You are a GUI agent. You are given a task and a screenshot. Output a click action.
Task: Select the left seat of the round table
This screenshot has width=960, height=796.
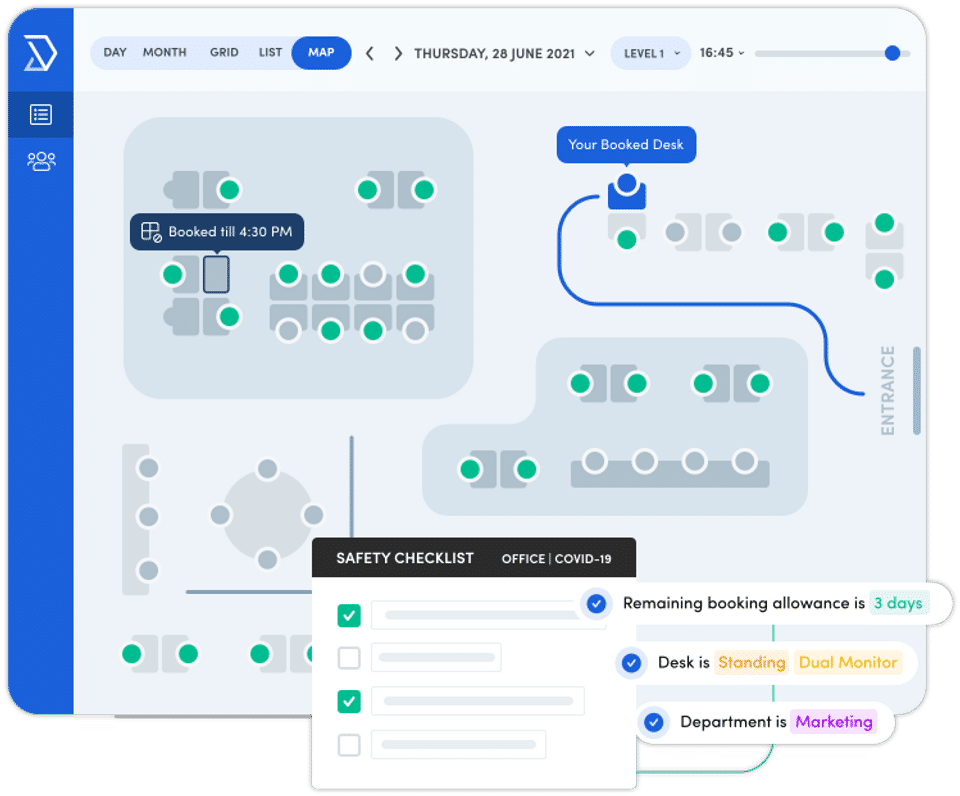coord(220,515)
